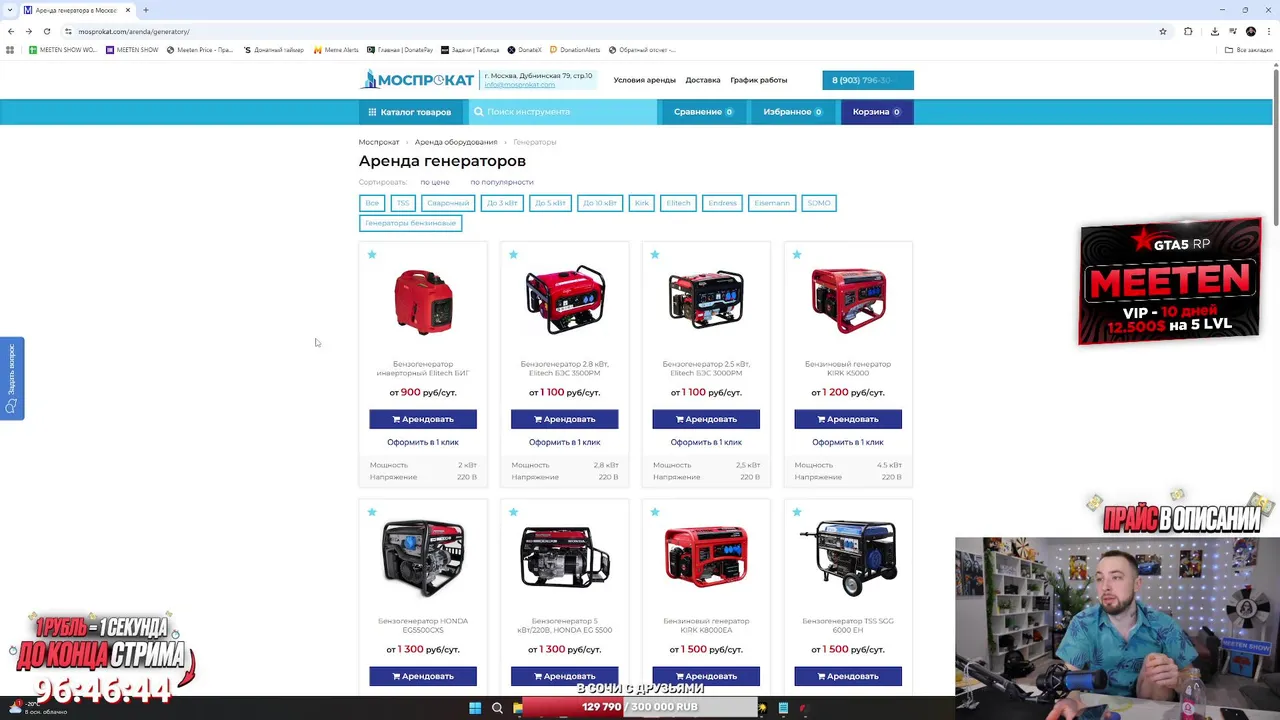
Task: Select the Генераторы бензиновые filter tag
Action: click(410, 223)
